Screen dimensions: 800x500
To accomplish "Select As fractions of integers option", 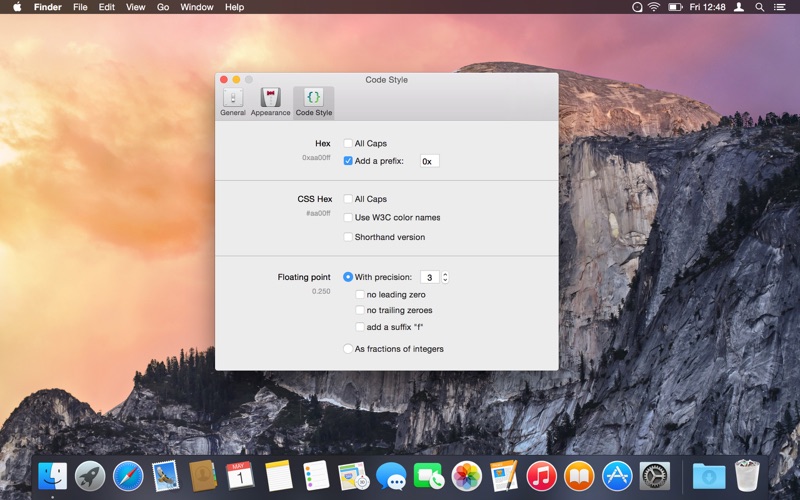I will 348,349.
